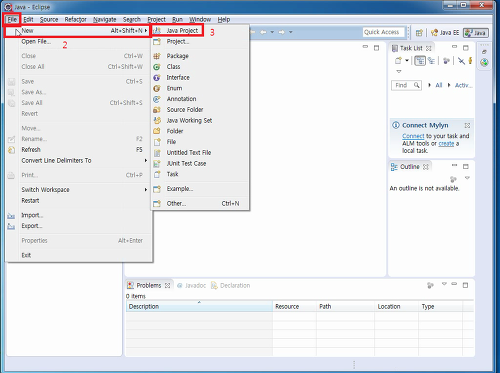Screen dimensions: 500x373
Task: Click the Connect link in Mylyn notice
Action: point(413,136)
